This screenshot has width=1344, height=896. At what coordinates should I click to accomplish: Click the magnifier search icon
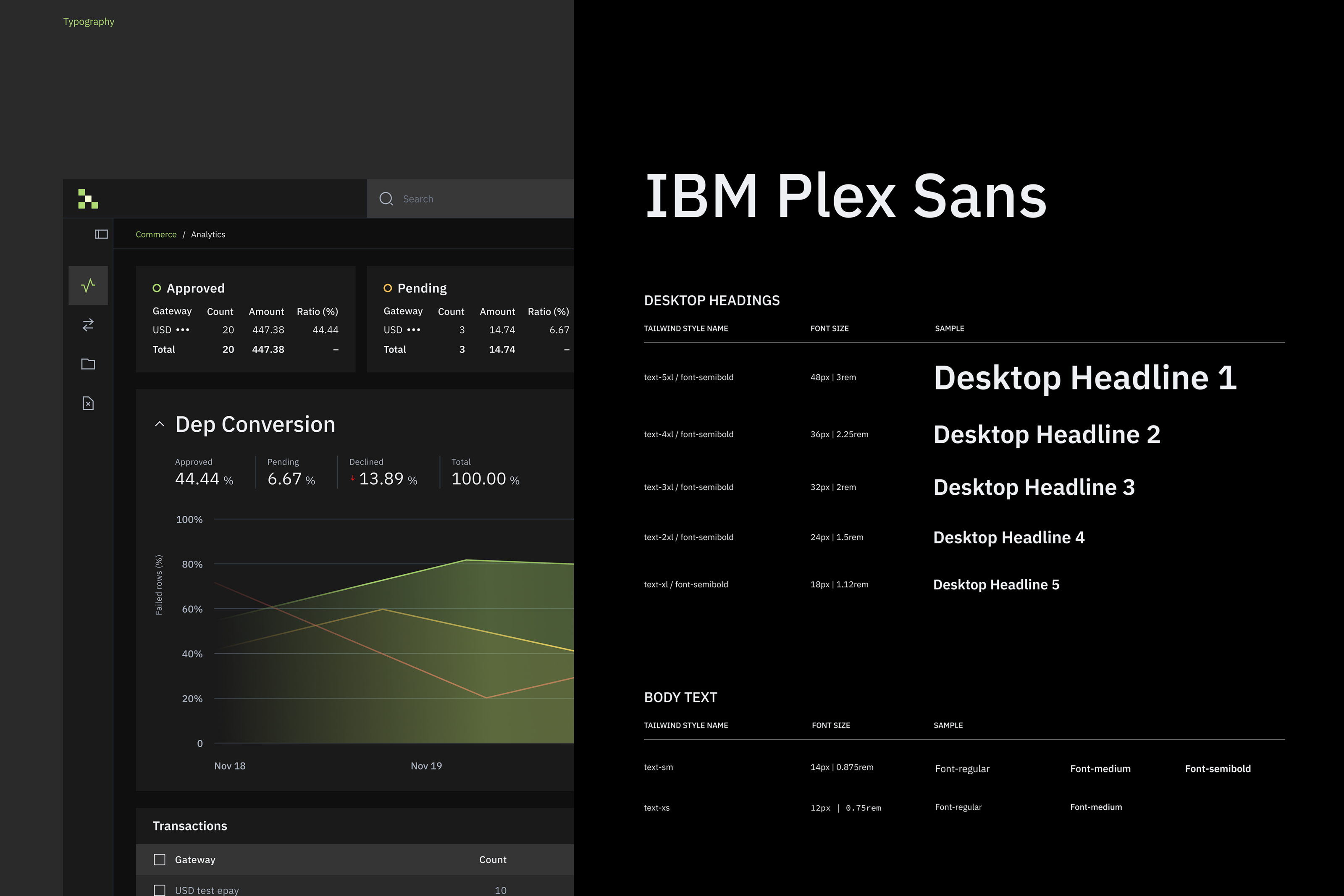[x=386, y=199]
